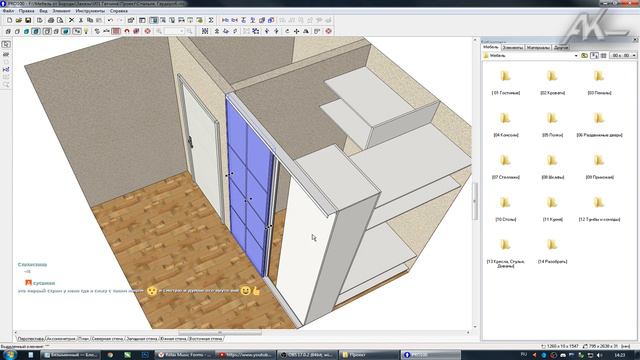Image resolution: width=640 pixels, height=360 pixels.
Task: Save the project with the floppy disk icon
Action: (28, 20)
